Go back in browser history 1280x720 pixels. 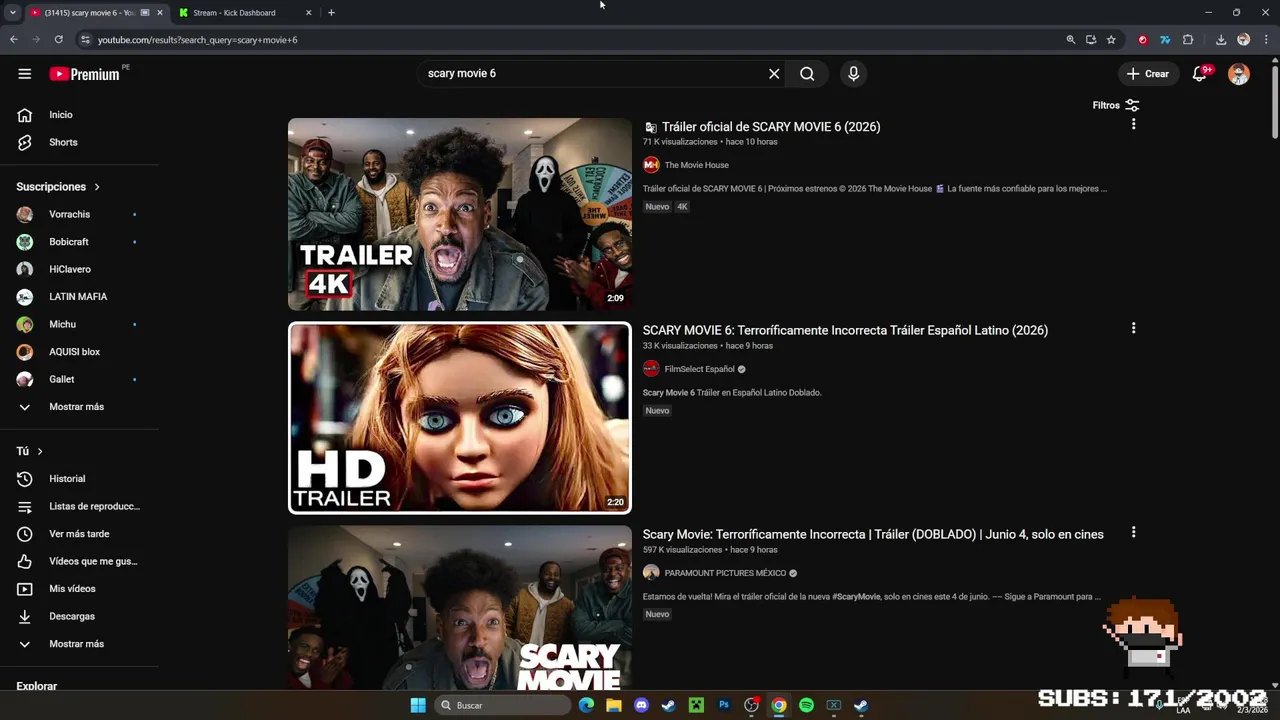pyautogui.click(x=14, y=40)
